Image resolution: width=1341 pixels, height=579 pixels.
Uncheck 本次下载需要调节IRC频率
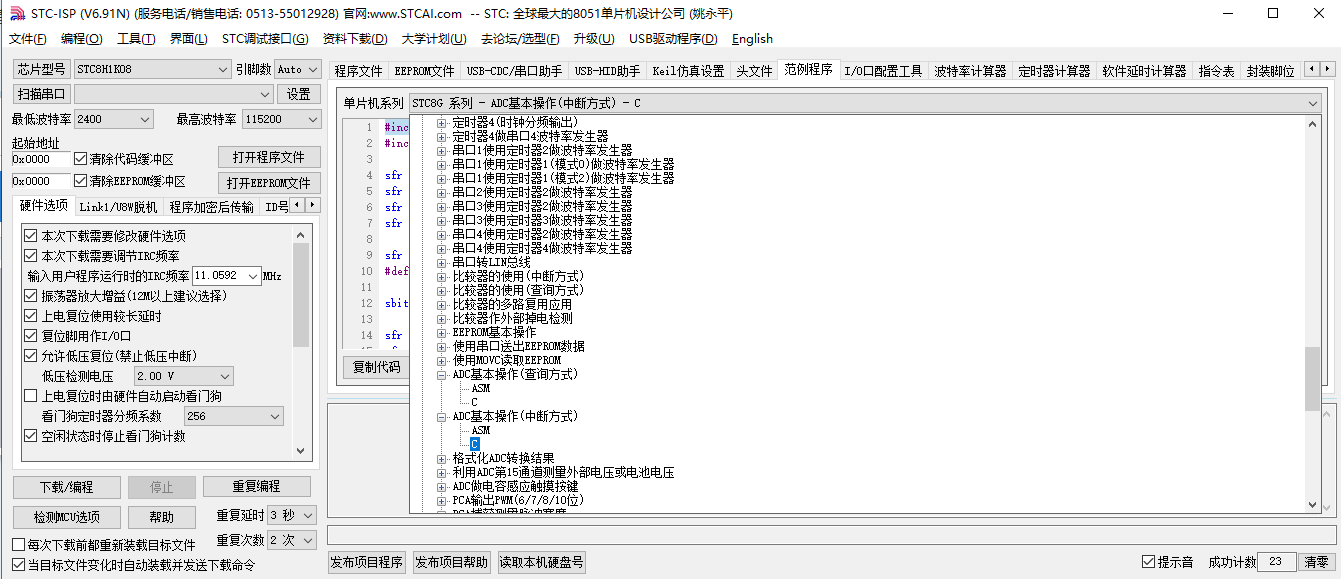(x=31, y=256)
